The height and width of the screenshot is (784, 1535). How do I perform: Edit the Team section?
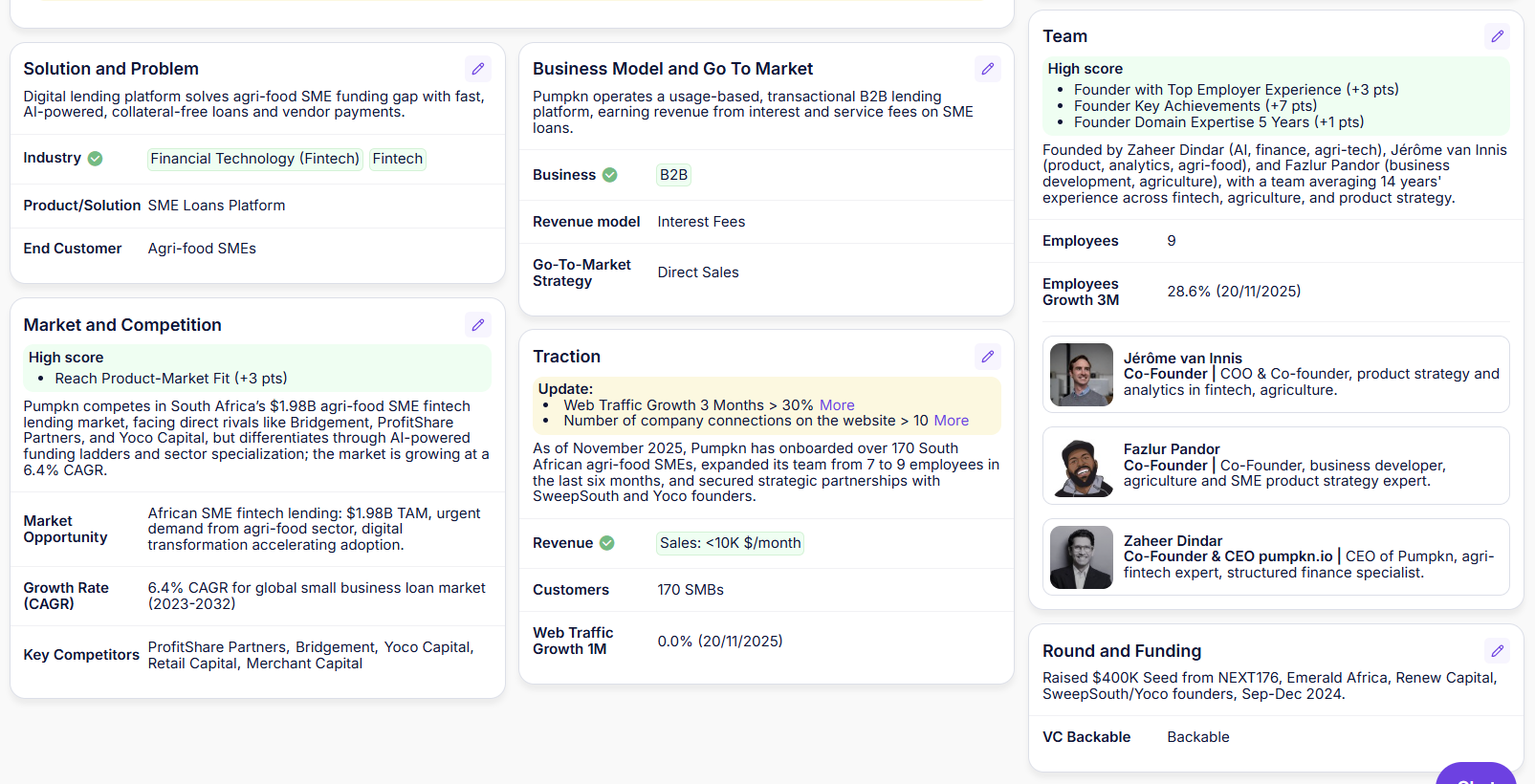(1498, 36)
